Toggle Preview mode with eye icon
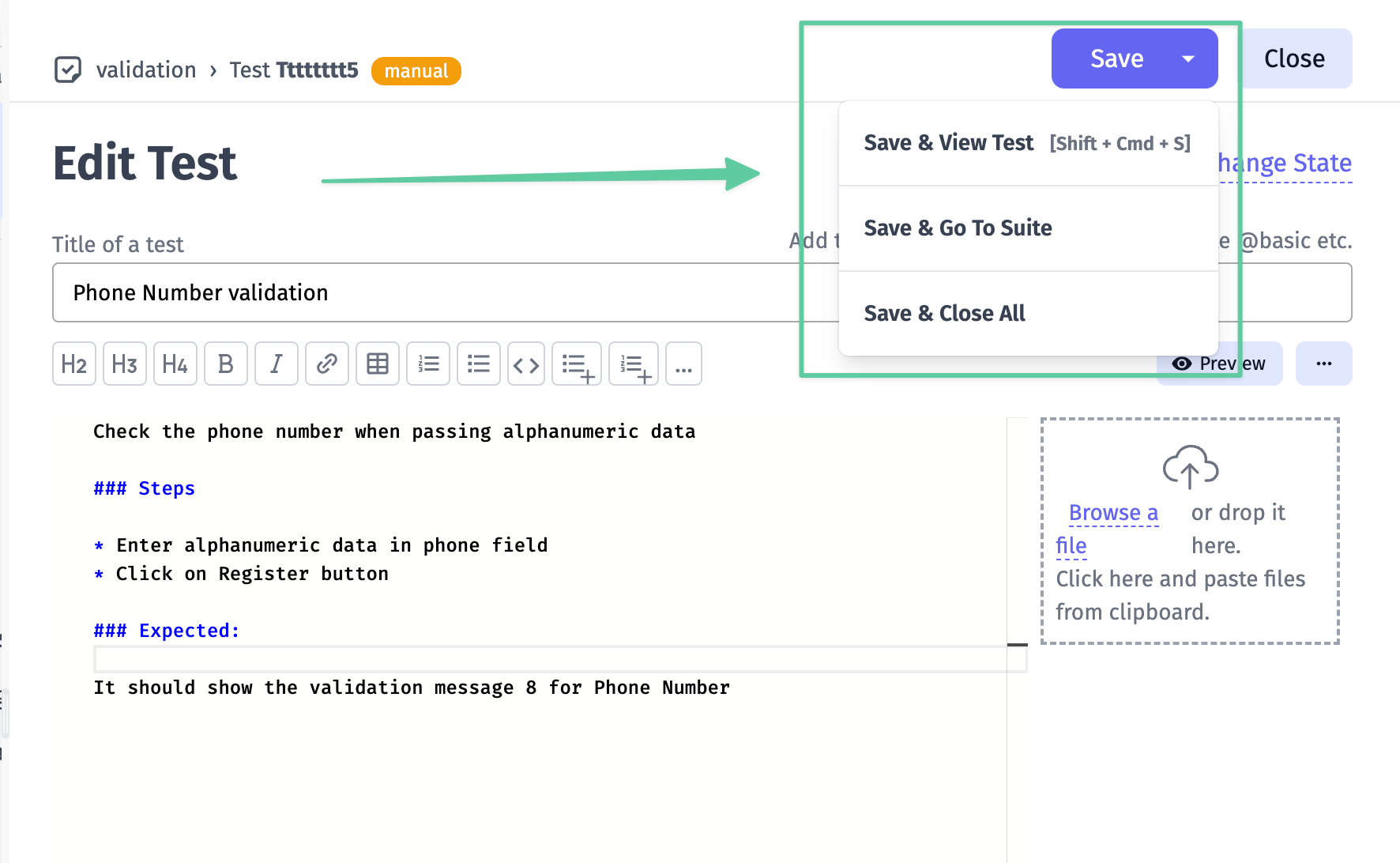The image size is (1400, 863). click(1220, 364)
